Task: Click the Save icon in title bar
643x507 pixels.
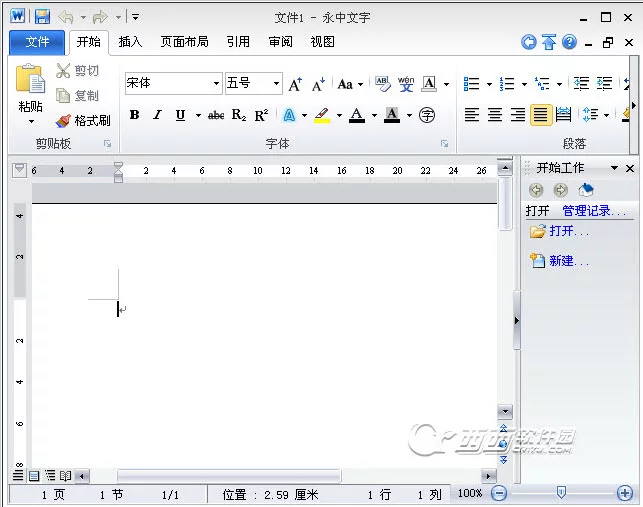Action: coord(42,16)
